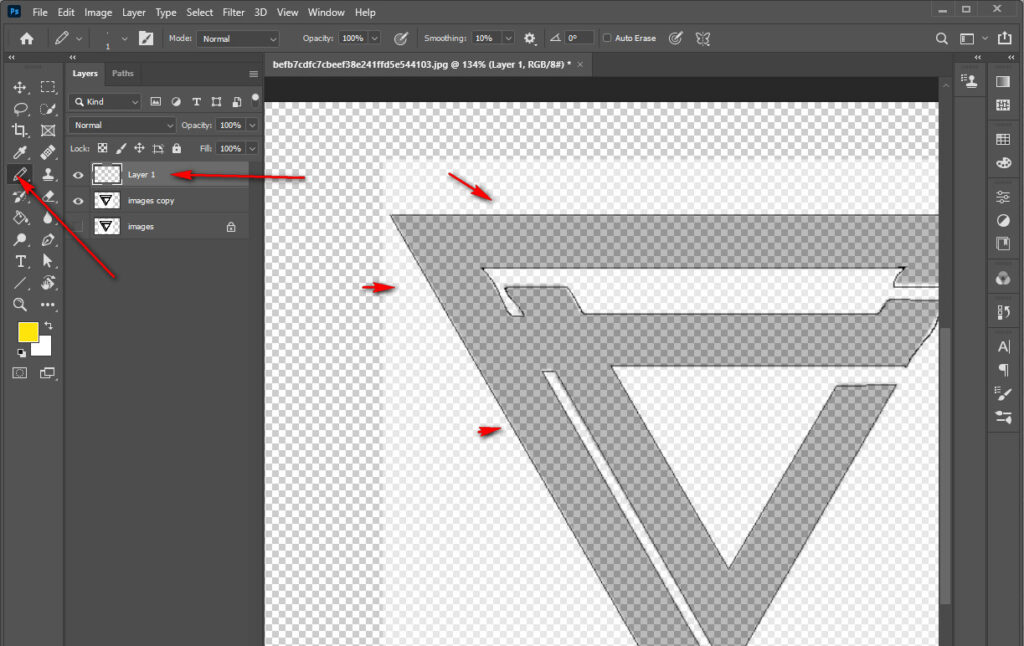The image size is (1024, 646).
Task: Select the Type tool
Action: [x=20, y=261]
